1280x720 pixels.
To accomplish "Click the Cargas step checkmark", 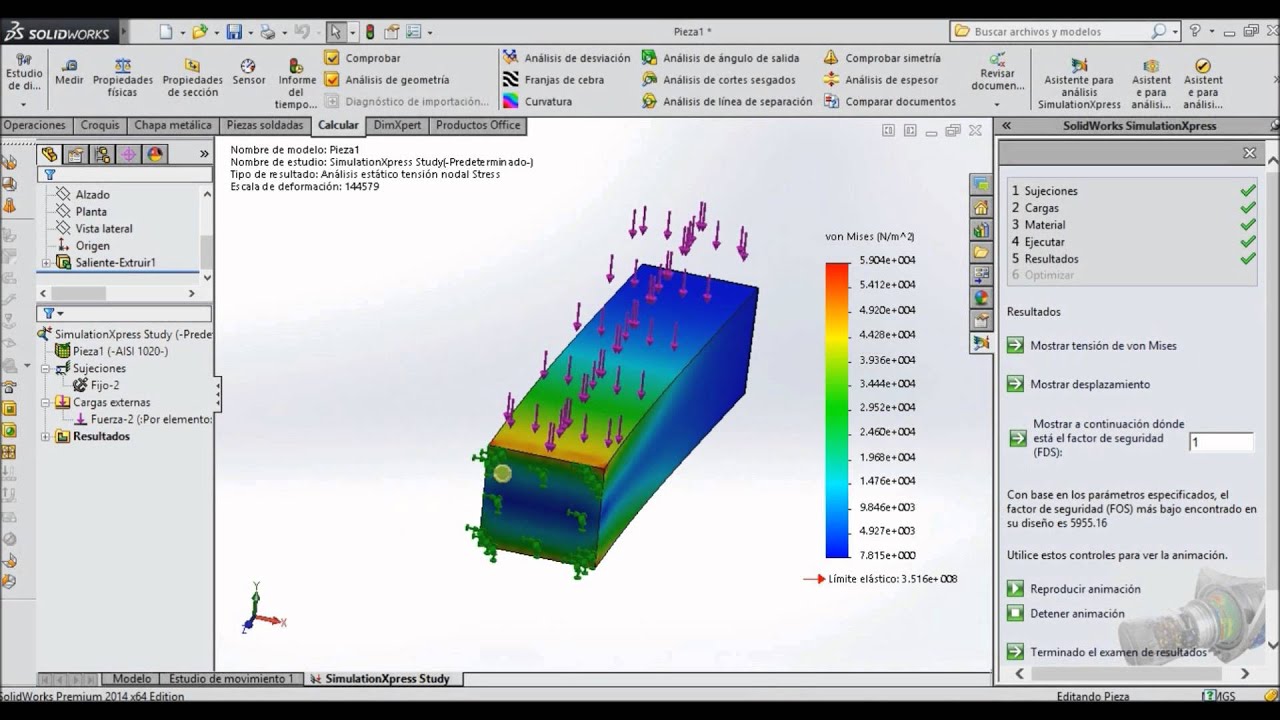I will (1247, 208).
